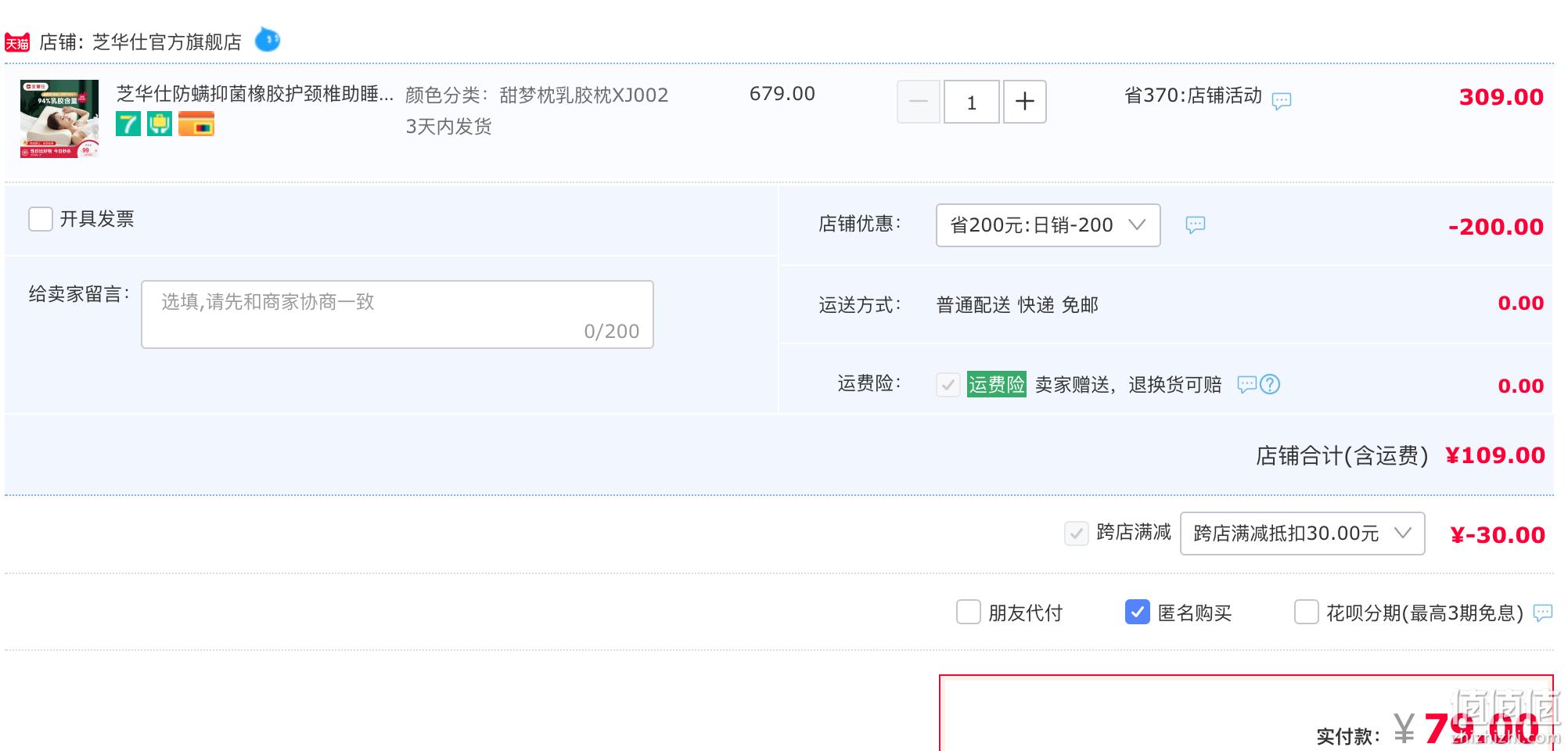Click the unit price 679.00
1568x751 pixels.
point(782,94)
